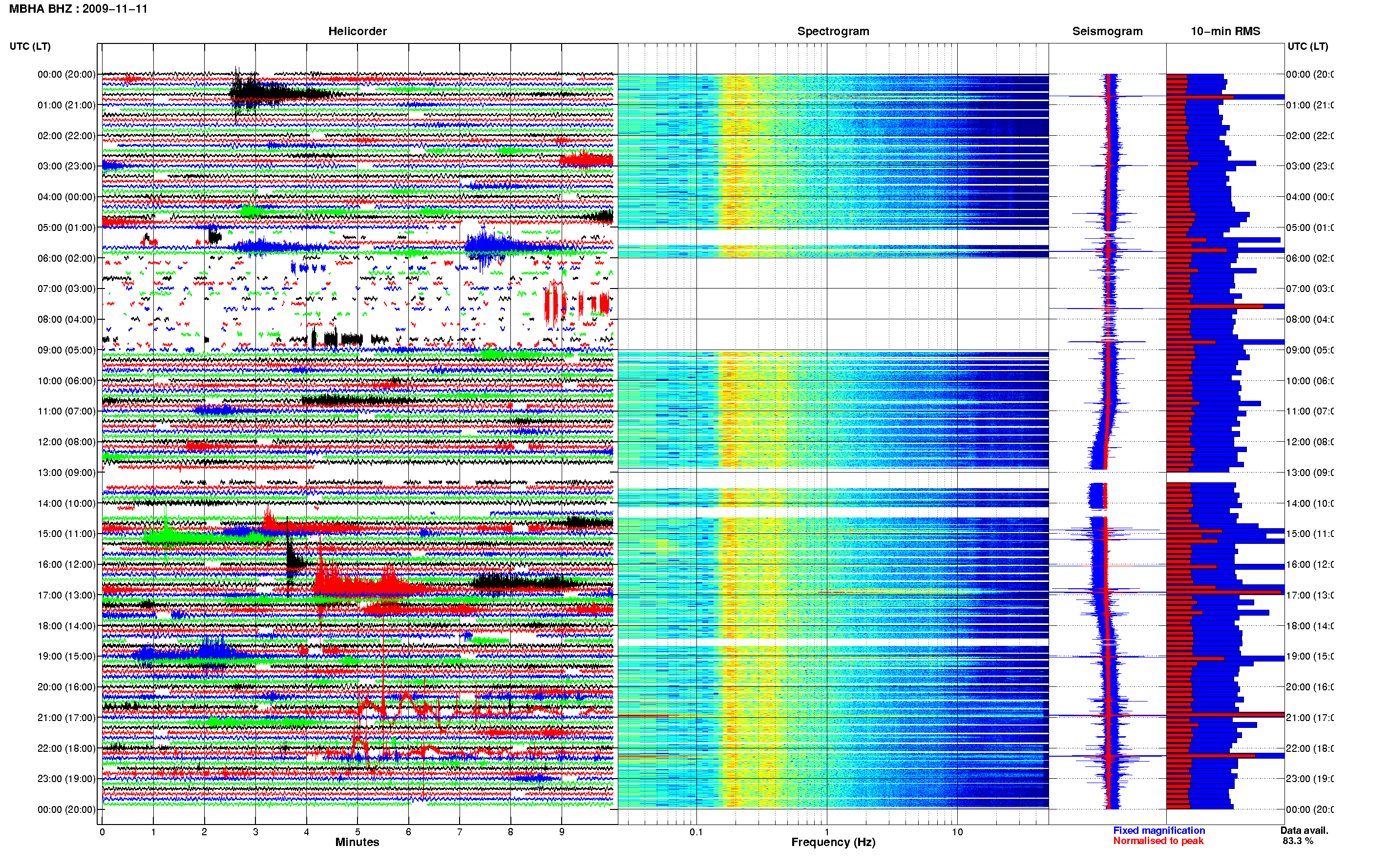Viewport: 1389px width, 868px height.
Task: Click the 10-min RMS panel title
Action: pyautogui.click(x=1225, y=31)
